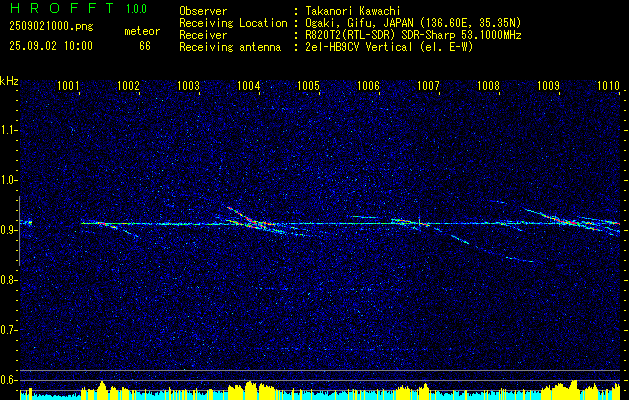Click the 'meteor' label
Screen dimensions: 629x400
[142, 31]
